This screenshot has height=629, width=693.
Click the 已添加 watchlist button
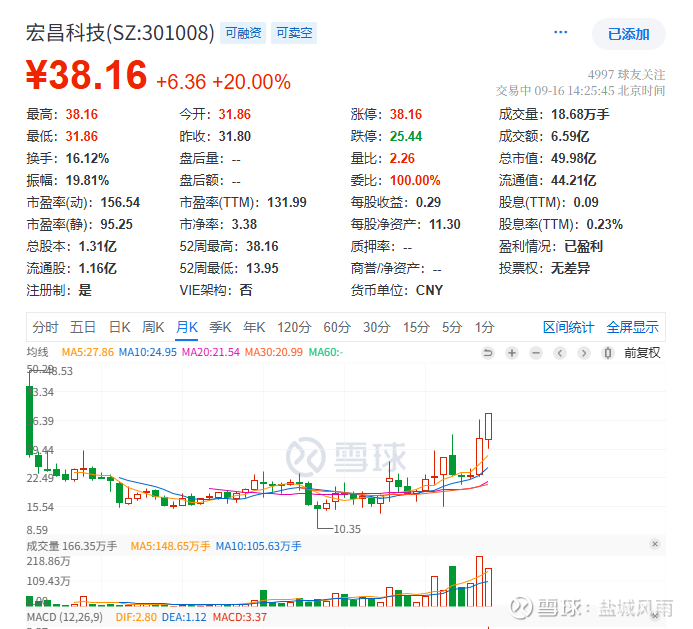(x=628, y=34)
